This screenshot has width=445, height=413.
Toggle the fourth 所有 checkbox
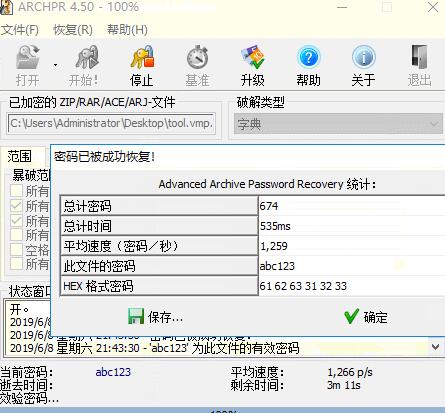pos(16,235)
